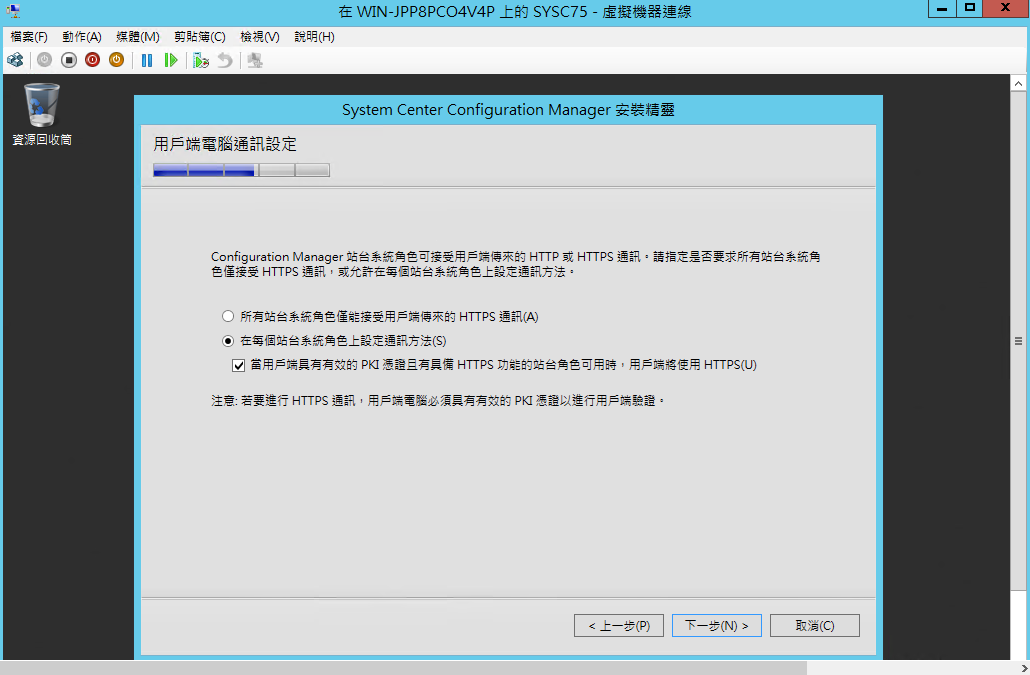Open the 媒體(M) menu
Viewport: 1030px width, 675px height.
[138, 37]
